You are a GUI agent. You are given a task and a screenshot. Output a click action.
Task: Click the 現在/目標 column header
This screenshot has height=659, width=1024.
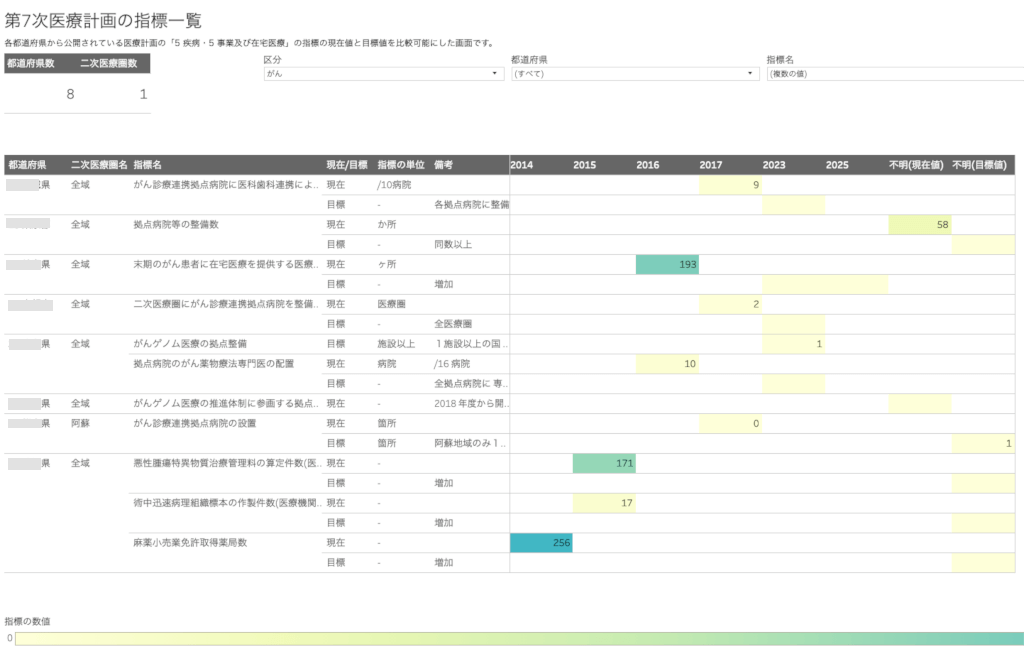click(347, 164)
